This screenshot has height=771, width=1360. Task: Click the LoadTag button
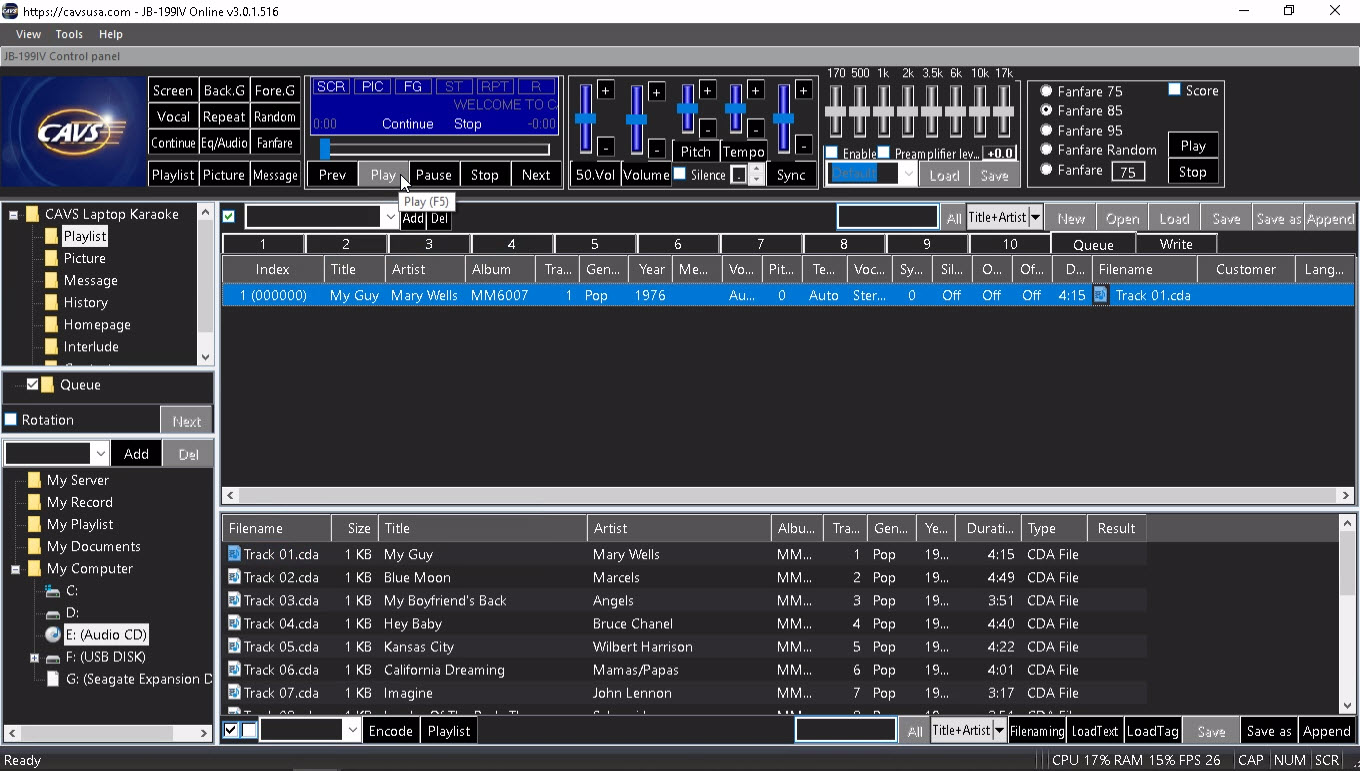point(1152,731)
